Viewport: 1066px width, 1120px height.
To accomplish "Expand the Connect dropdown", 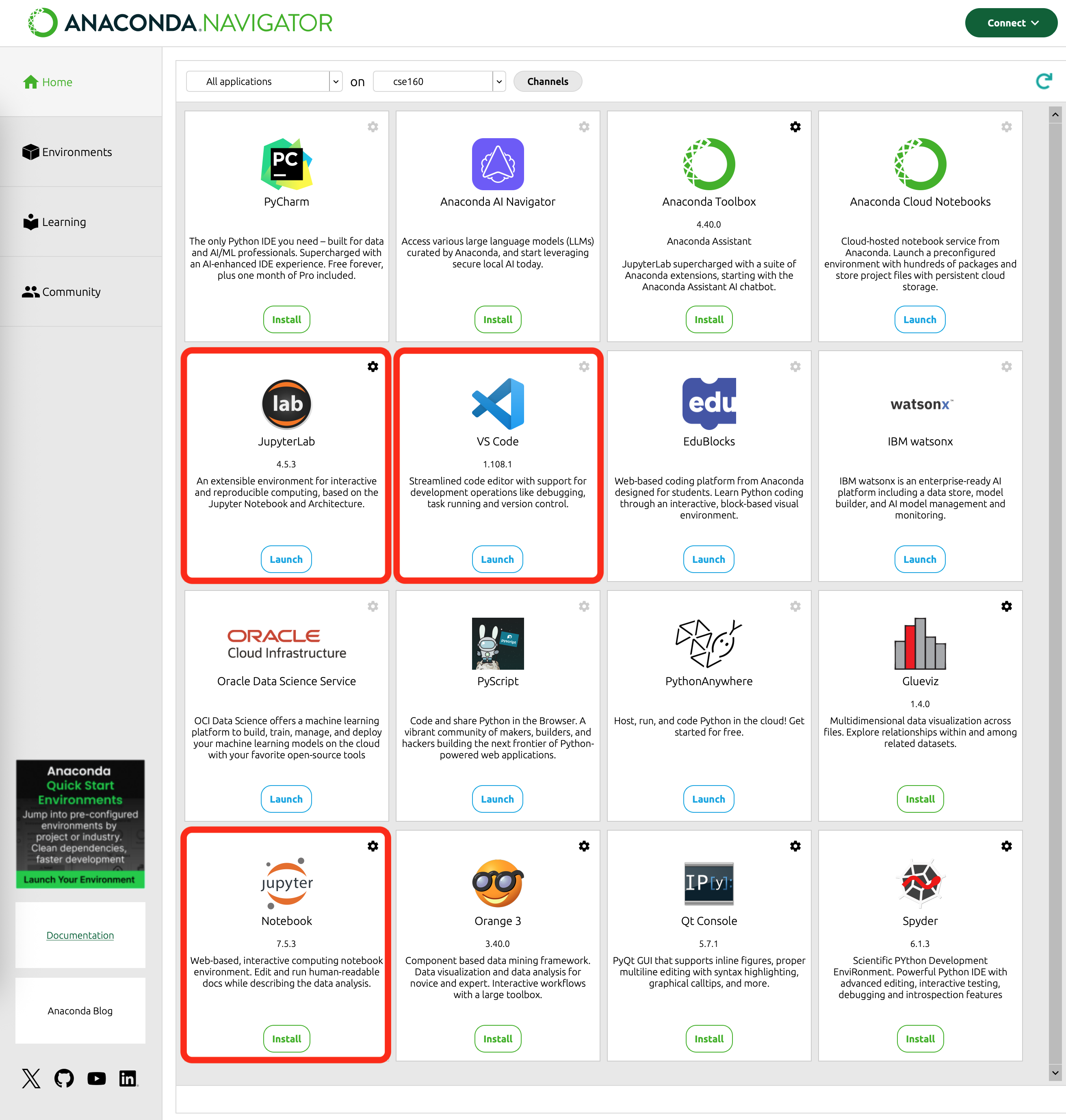I will (1011, 23).
